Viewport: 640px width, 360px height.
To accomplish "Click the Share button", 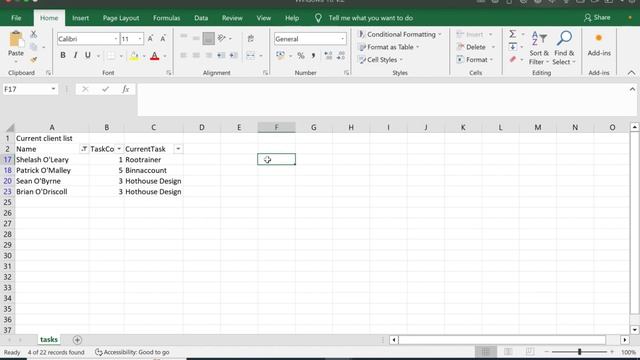I will coord(597,18).
